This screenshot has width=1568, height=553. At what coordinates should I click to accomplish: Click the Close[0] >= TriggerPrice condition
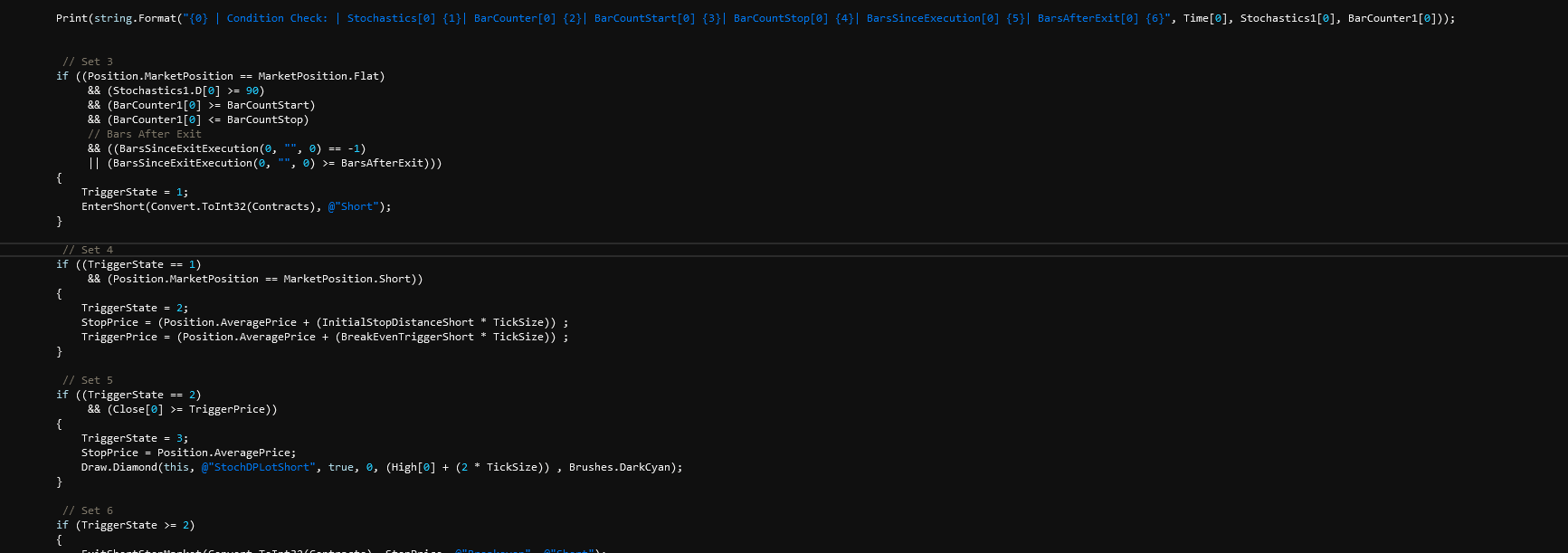[x=192, y=409]
